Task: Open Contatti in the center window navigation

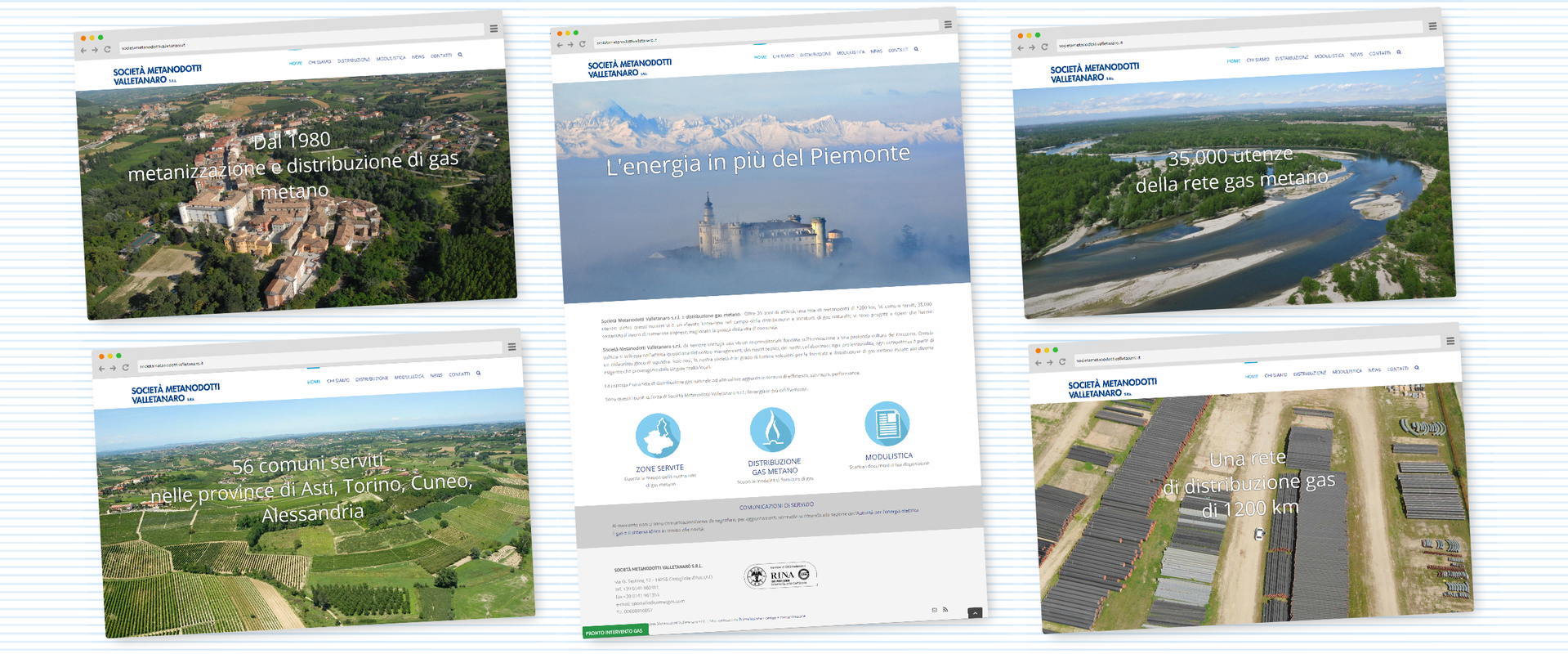Action: (x=898, y=50)
